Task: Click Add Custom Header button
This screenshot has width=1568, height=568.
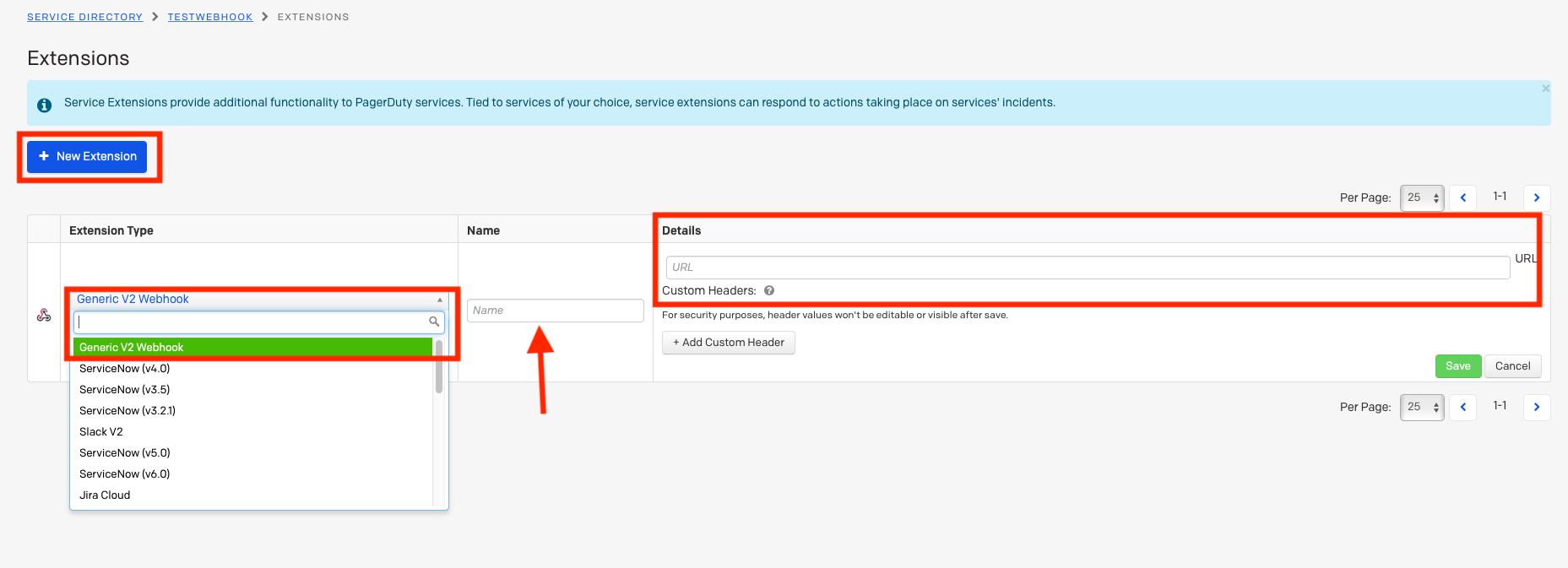Action: pos(729,343)
